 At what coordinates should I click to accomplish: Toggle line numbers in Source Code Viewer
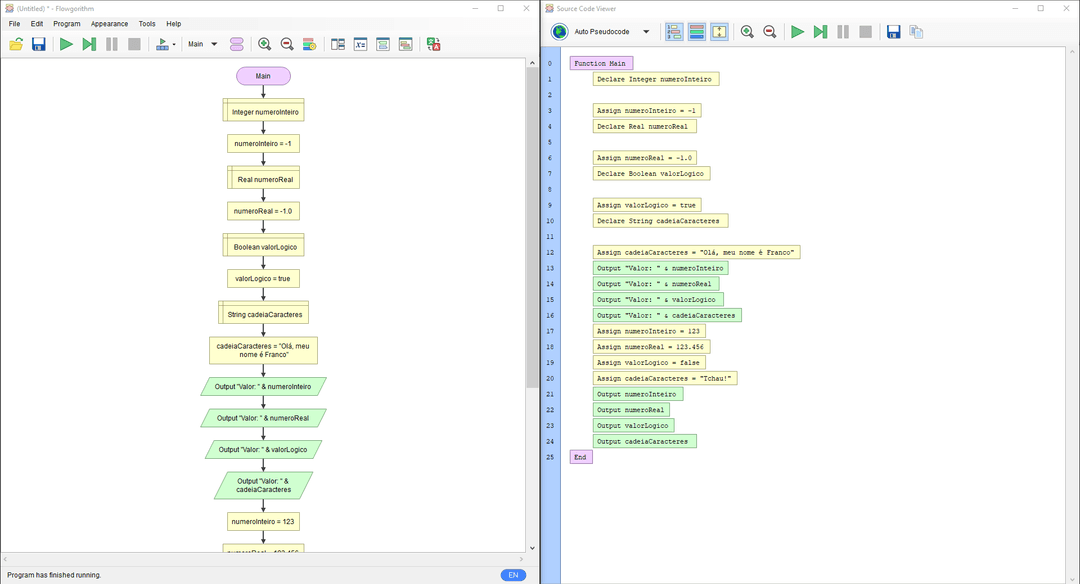[674, 32]
